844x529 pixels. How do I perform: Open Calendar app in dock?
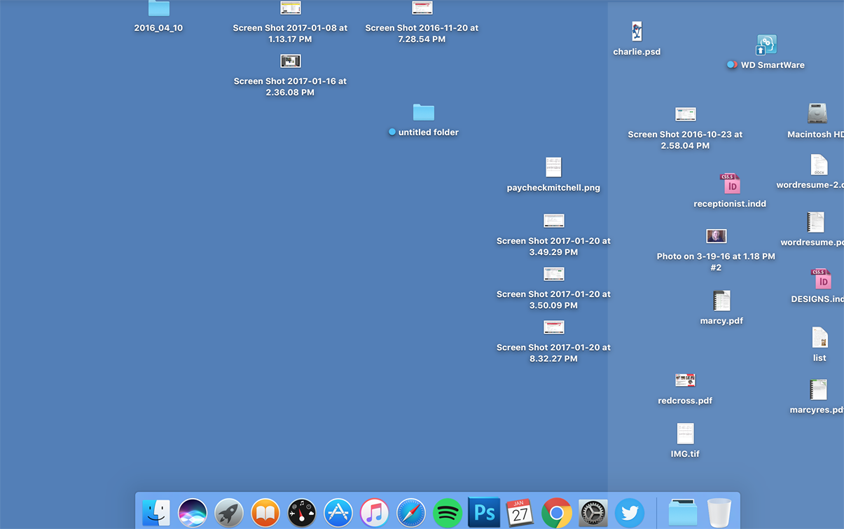point(520,512)
